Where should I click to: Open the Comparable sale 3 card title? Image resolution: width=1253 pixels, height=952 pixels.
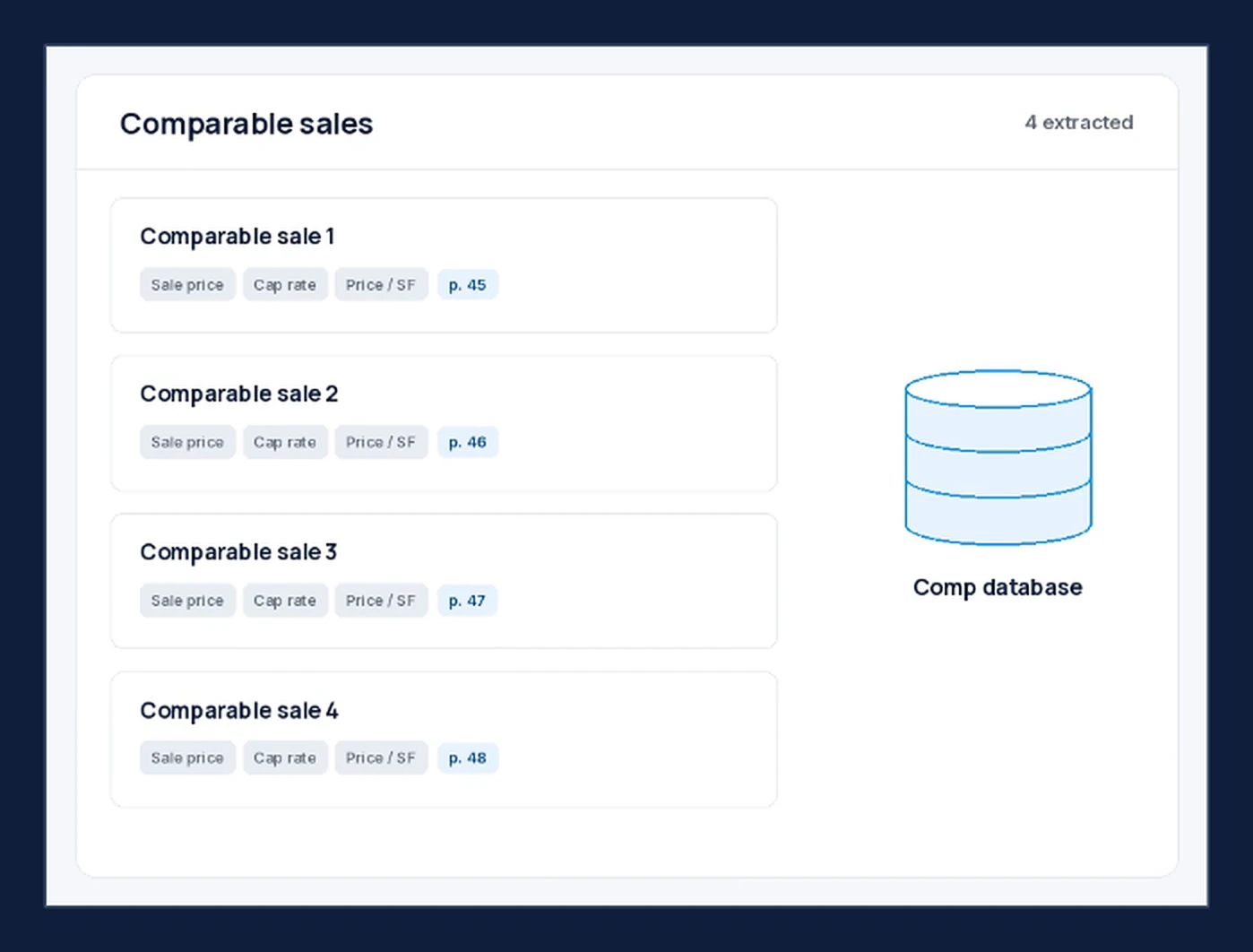[238, 552]
